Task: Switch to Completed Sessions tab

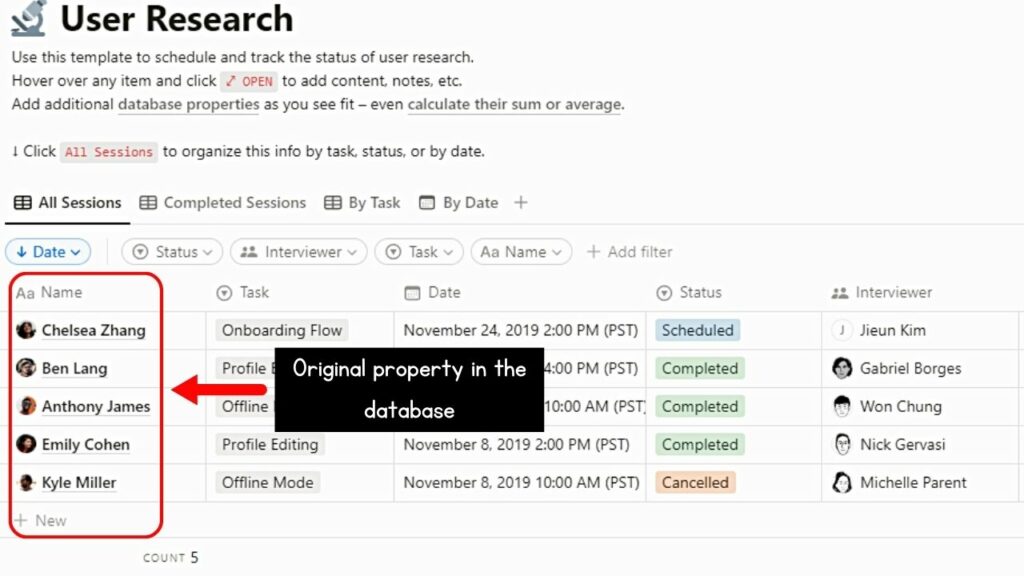Action: click(223, 203)
